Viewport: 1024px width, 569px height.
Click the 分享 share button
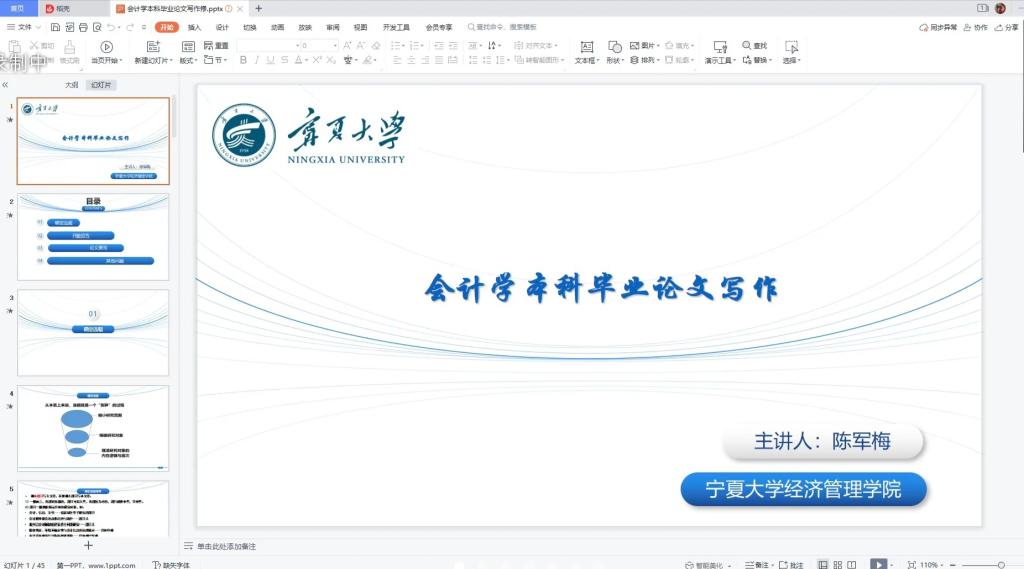coord(1006,27)
